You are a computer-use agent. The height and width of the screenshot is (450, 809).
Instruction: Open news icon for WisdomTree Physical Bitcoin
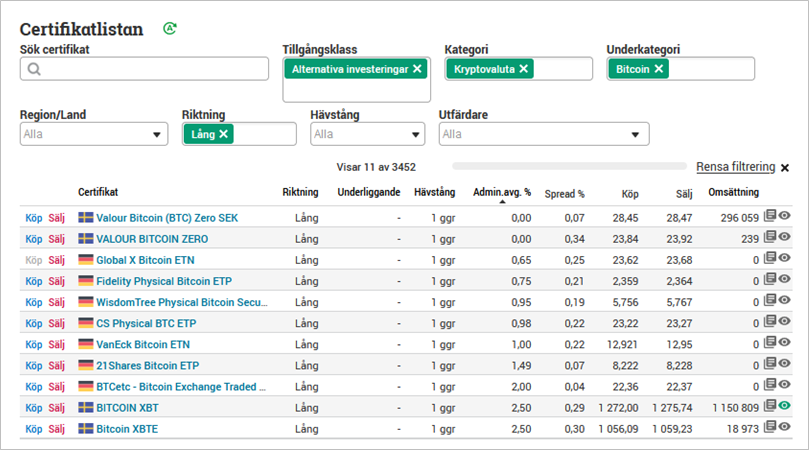[x=770, y=300]
